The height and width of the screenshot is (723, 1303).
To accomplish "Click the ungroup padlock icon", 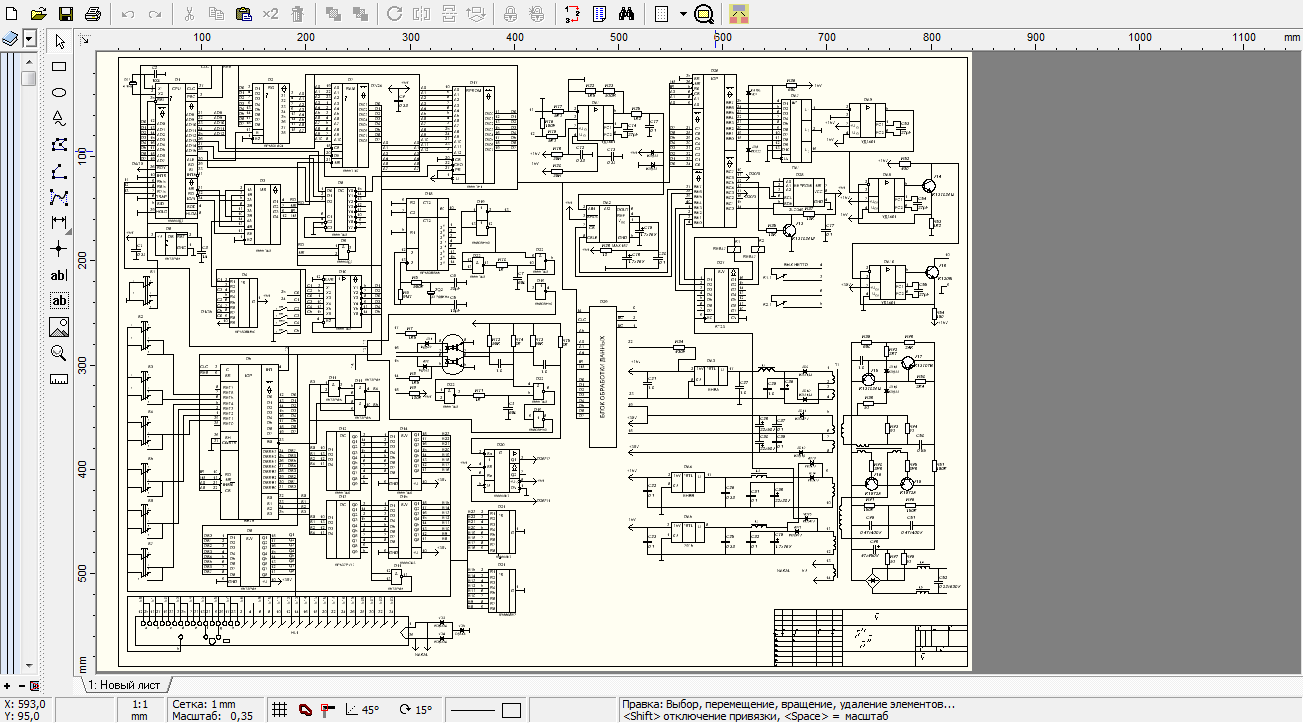I will tap(537, 14).
